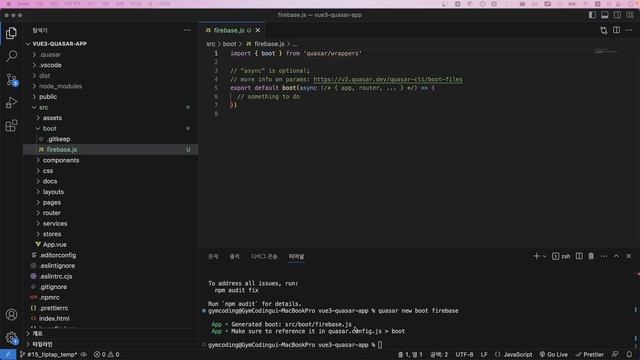This screenshot has height=360, width=640.
Task: Toggle primary side bar layout icon
Action: click(x=592, y=15)
